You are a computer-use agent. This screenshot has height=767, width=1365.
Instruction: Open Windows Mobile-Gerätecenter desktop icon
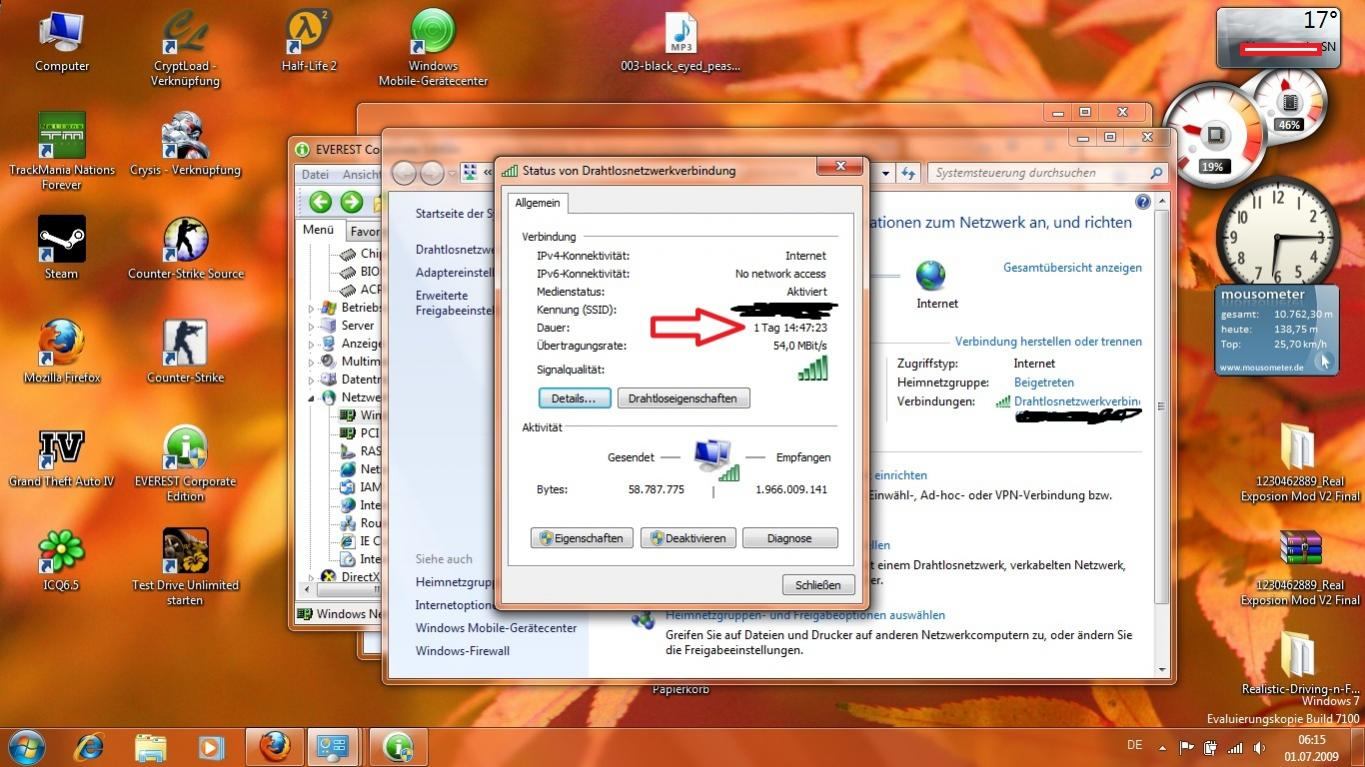pos(433,48)
